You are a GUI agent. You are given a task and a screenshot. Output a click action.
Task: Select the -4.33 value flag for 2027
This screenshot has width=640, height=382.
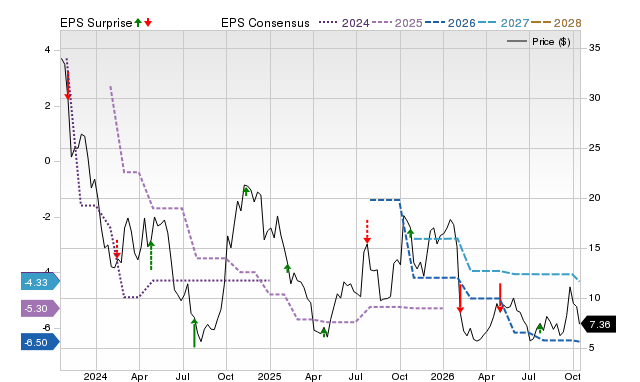[40, 282]
